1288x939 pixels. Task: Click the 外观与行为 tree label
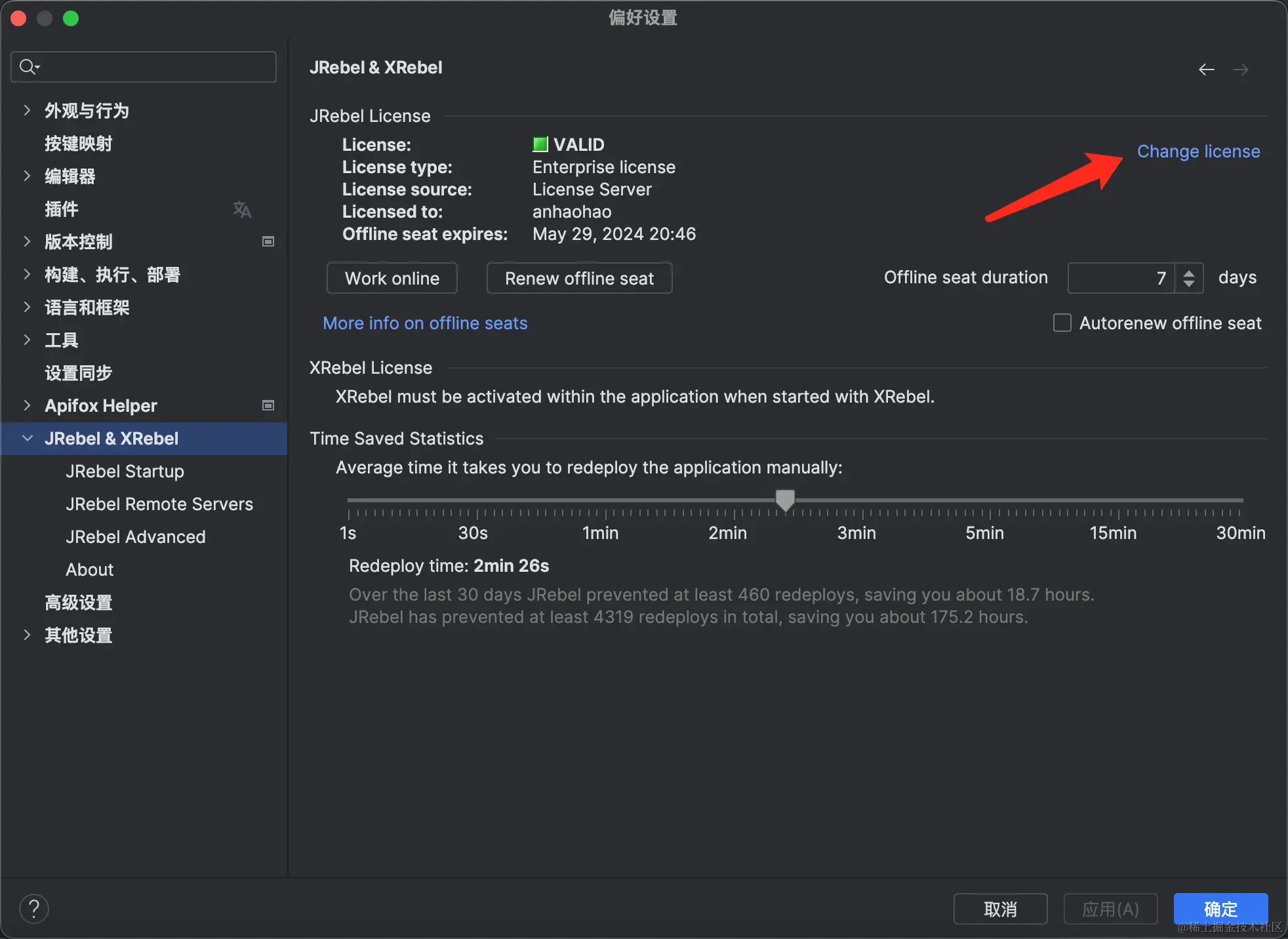[x=87, y=111]
